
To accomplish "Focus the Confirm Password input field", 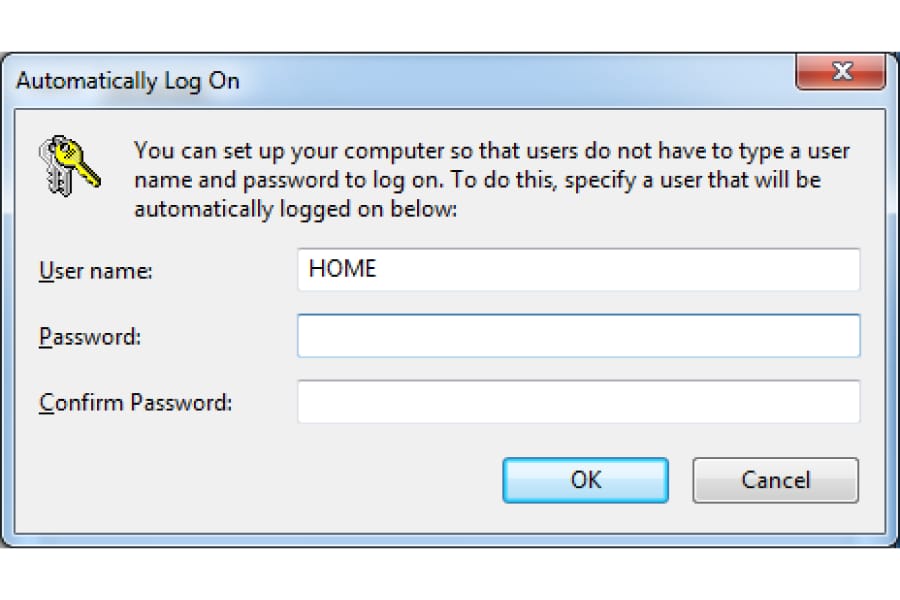I will (x=579, y=401).
